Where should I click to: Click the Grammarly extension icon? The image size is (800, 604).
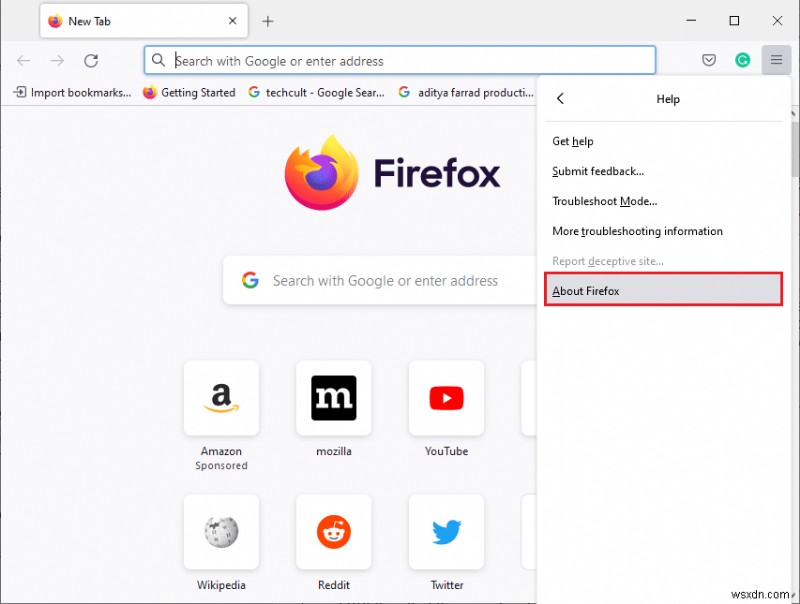coord(742,60)
